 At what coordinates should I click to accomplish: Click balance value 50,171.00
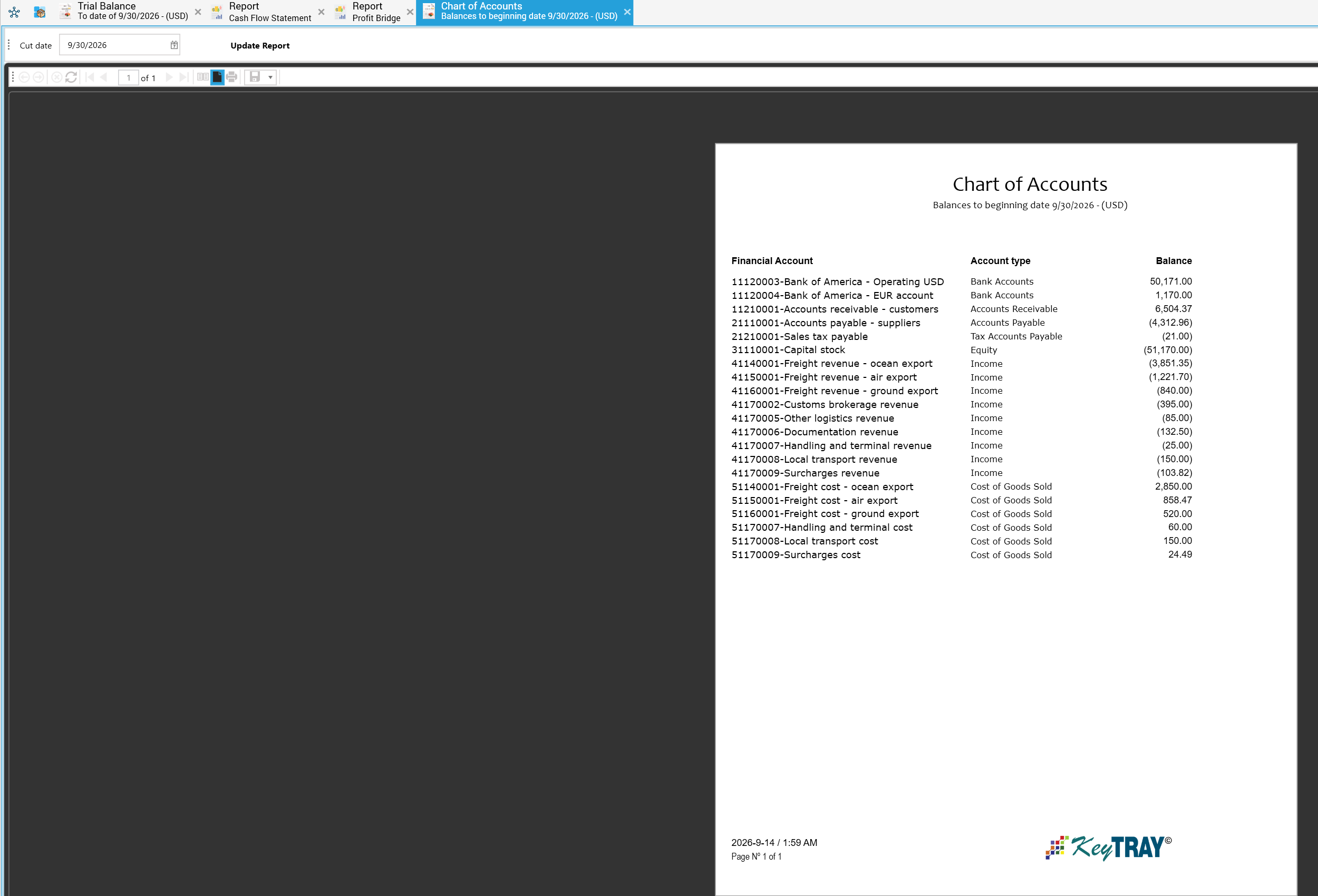pos(1170,281)
